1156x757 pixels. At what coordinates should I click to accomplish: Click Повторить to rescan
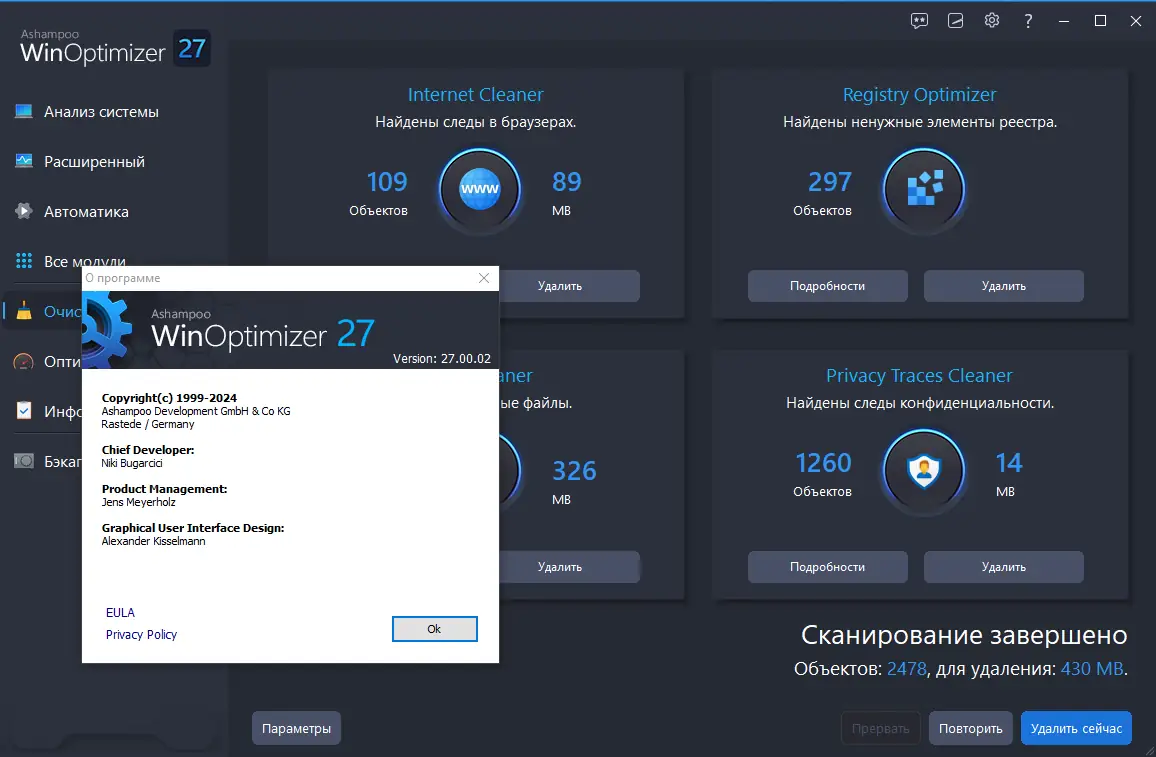click(x=971, y=728)
